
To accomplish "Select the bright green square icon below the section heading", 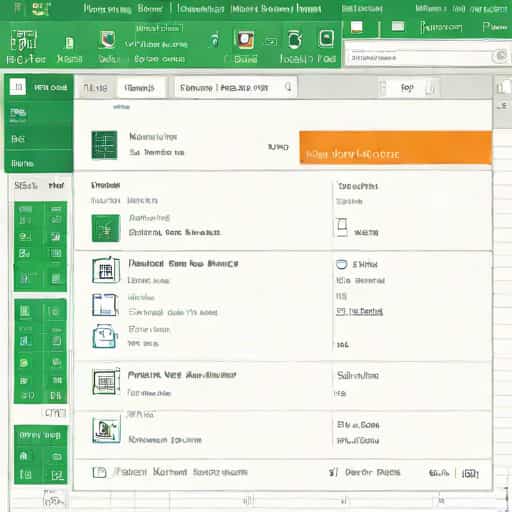I will tap(106, 228).
